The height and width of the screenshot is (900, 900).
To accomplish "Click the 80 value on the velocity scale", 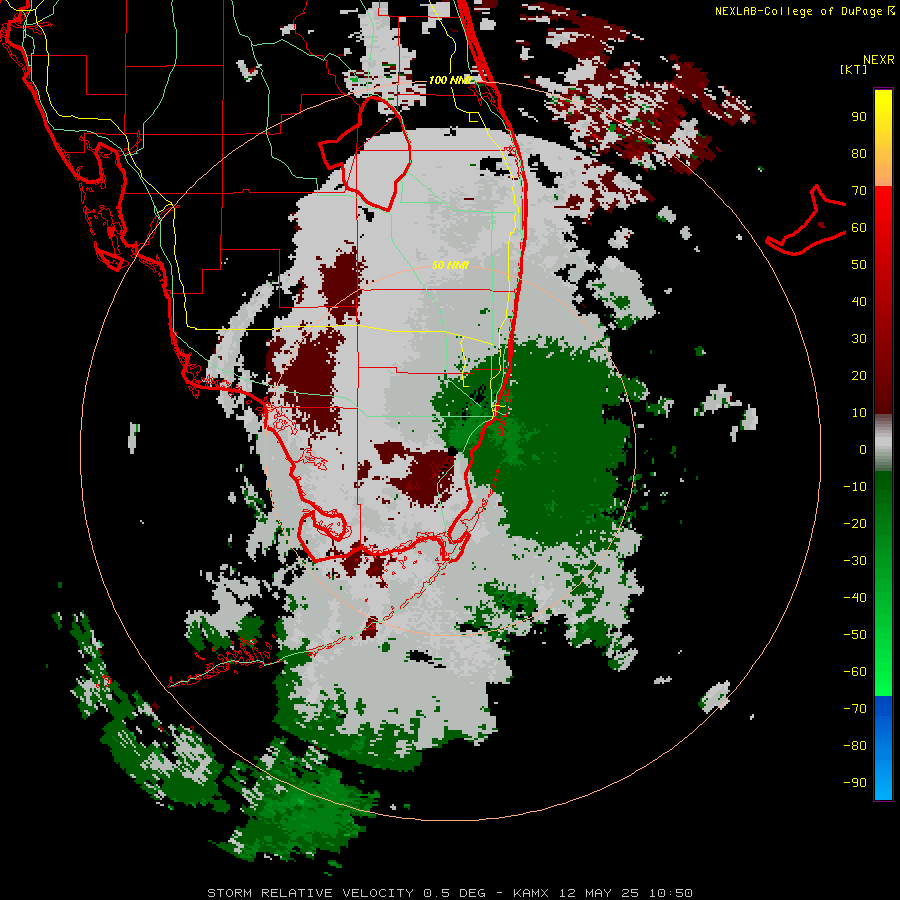I will point(859,153).
